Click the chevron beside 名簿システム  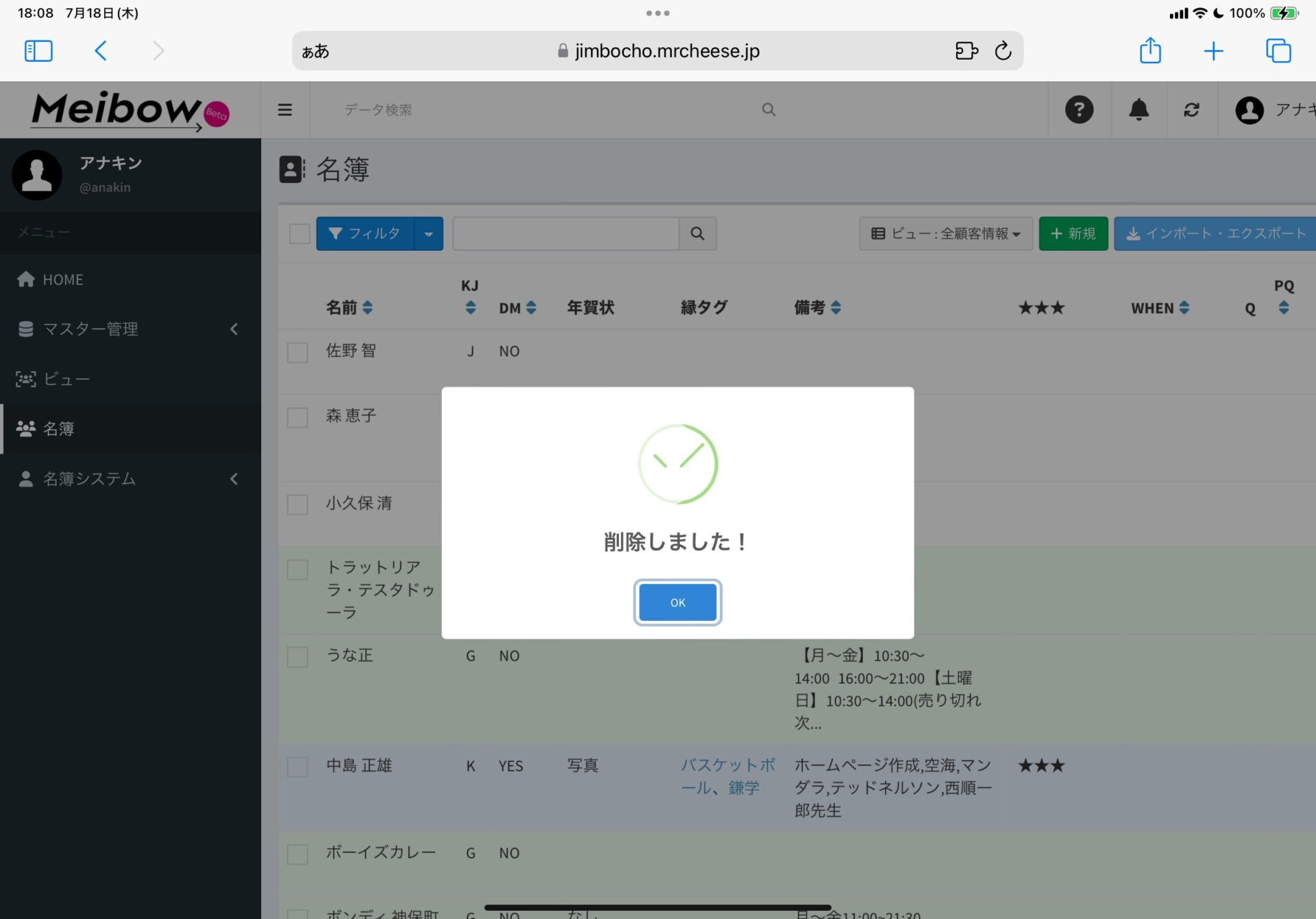[x=234, y=479]
